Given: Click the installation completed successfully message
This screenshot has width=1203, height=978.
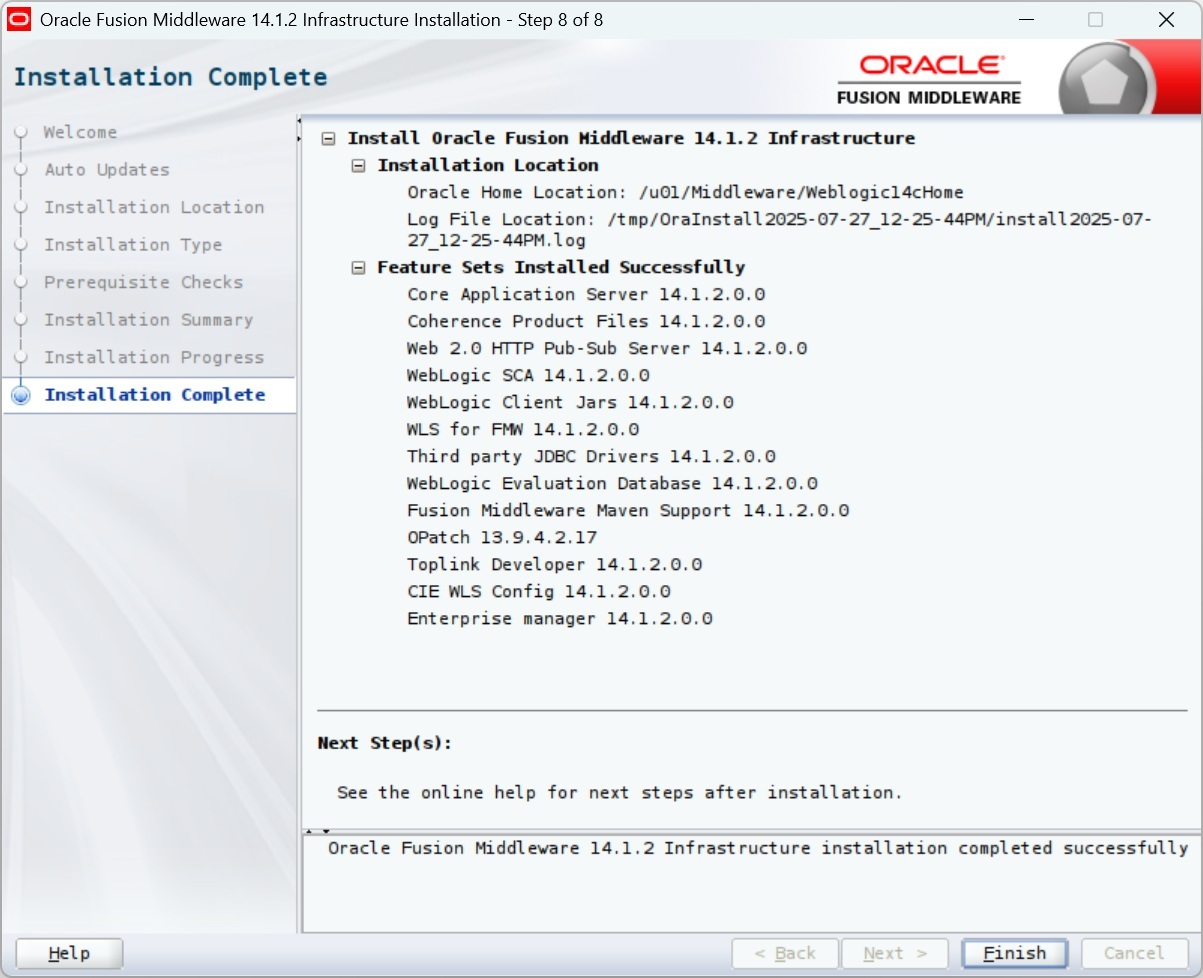Looking at the screenshot, I should tap(758, 848).
